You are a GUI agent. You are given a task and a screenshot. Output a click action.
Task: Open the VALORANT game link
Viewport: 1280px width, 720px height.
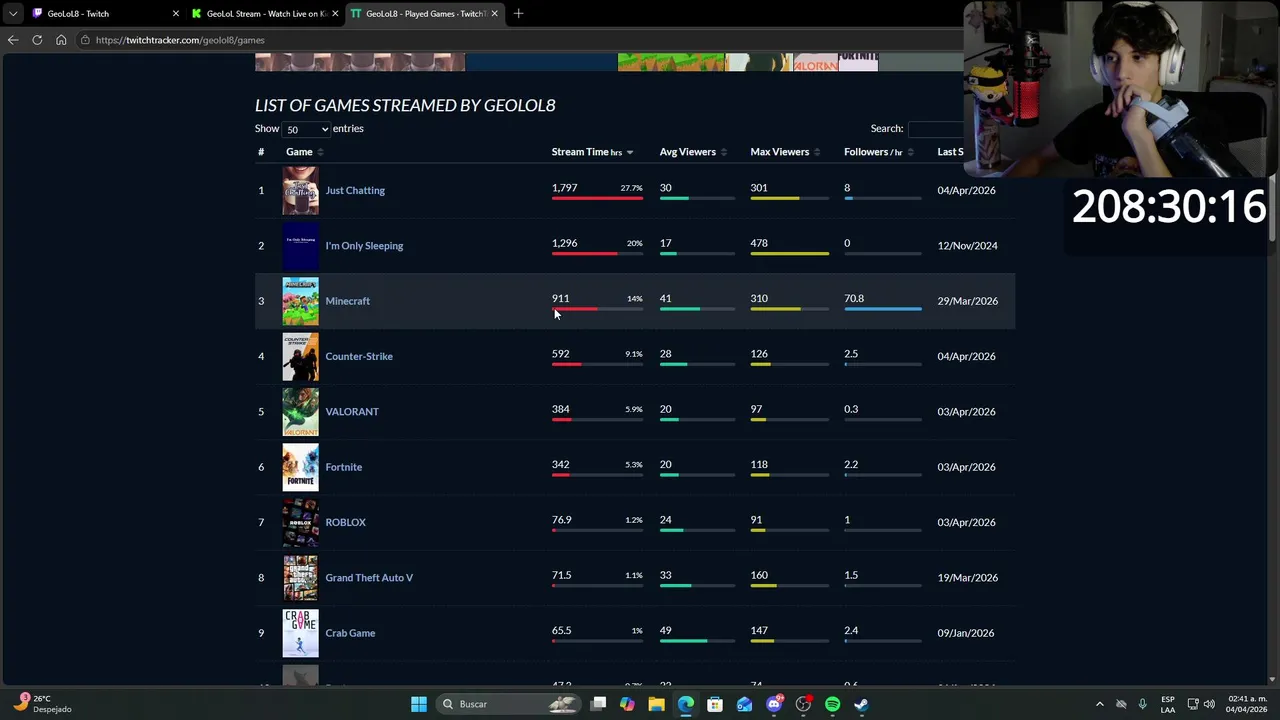coord(352,412)
